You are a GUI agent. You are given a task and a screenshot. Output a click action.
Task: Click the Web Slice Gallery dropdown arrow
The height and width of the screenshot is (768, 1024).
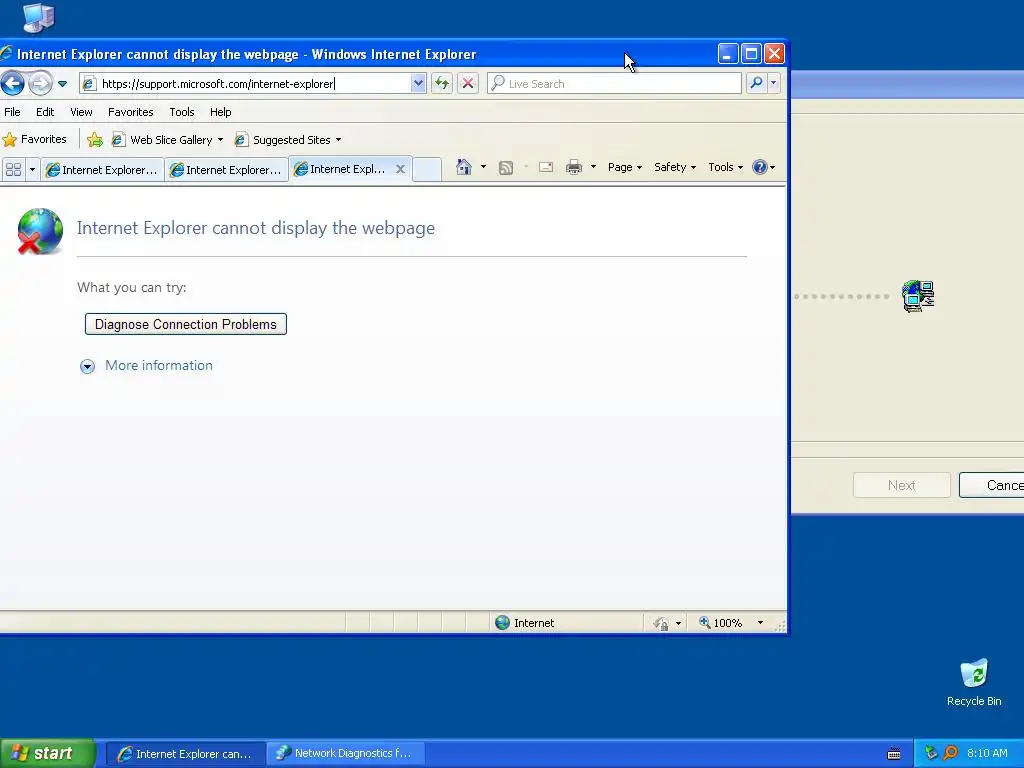coord(220,140)
